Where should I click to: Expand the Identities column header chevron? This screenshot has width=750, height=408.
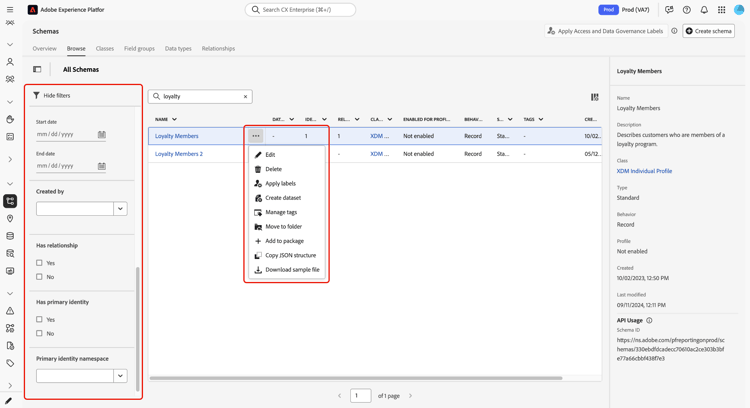[x=324, y=119]
